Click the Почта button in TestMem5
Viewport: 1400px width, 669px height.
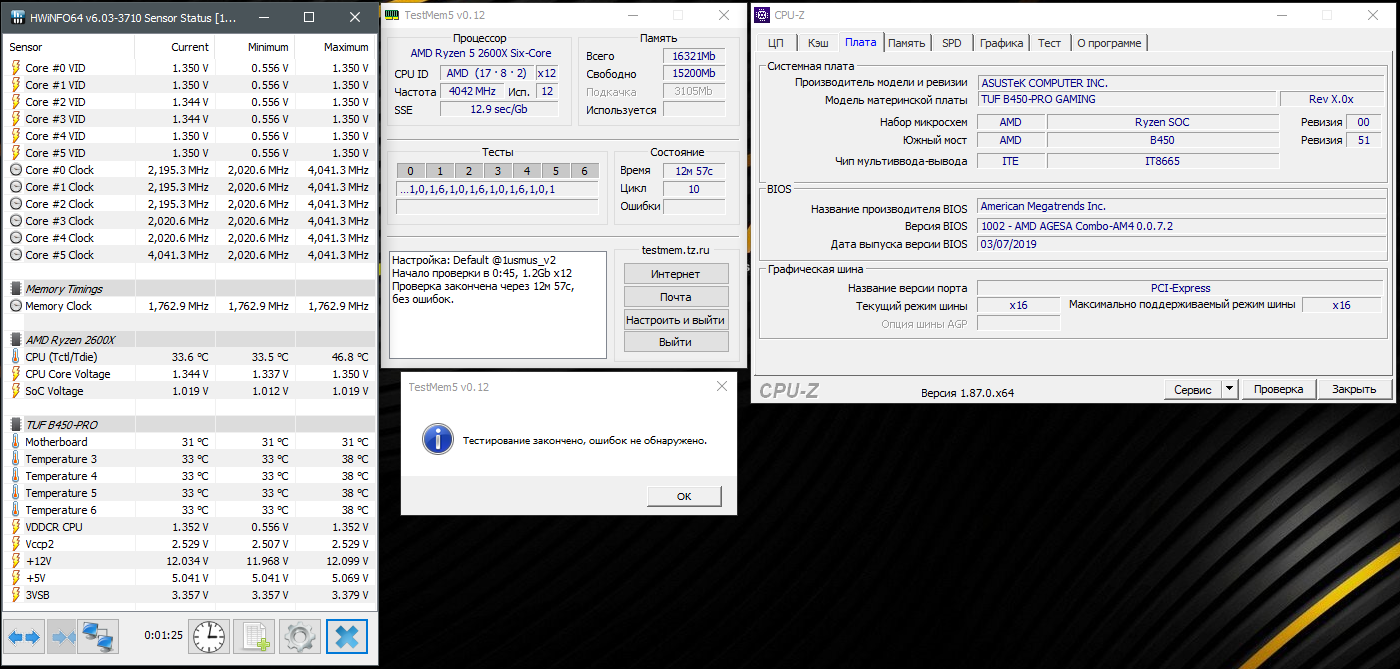coord(676,297)
